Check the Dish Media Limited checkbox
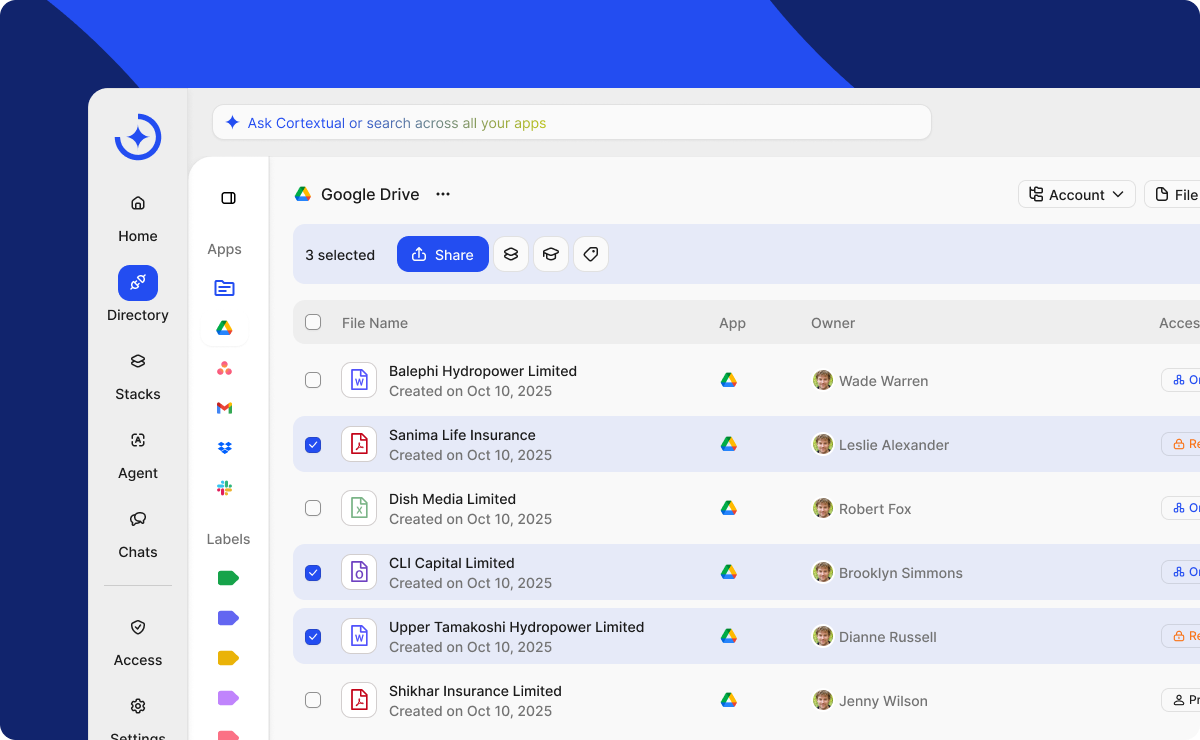 pyautogui.click(x=313, y=508)
